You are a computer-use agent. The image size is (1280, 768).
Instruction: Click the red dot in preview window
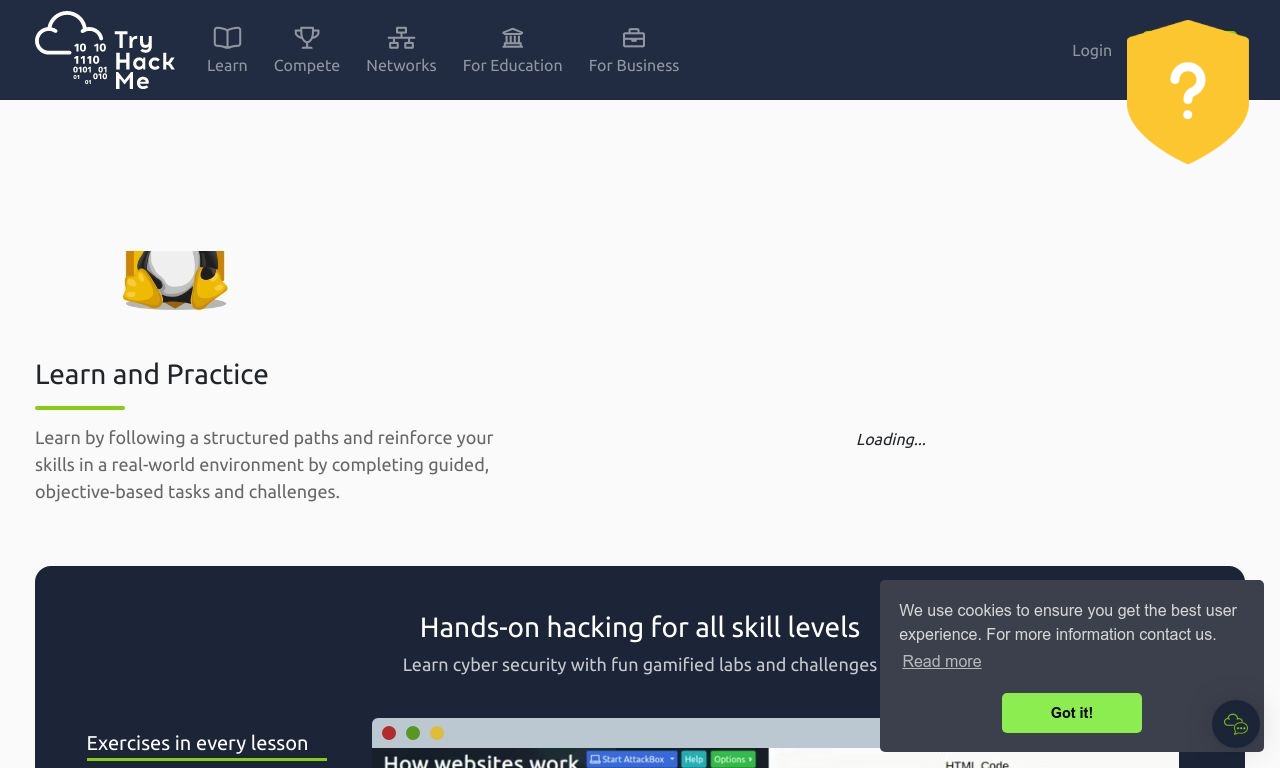[x=389, y=733]
